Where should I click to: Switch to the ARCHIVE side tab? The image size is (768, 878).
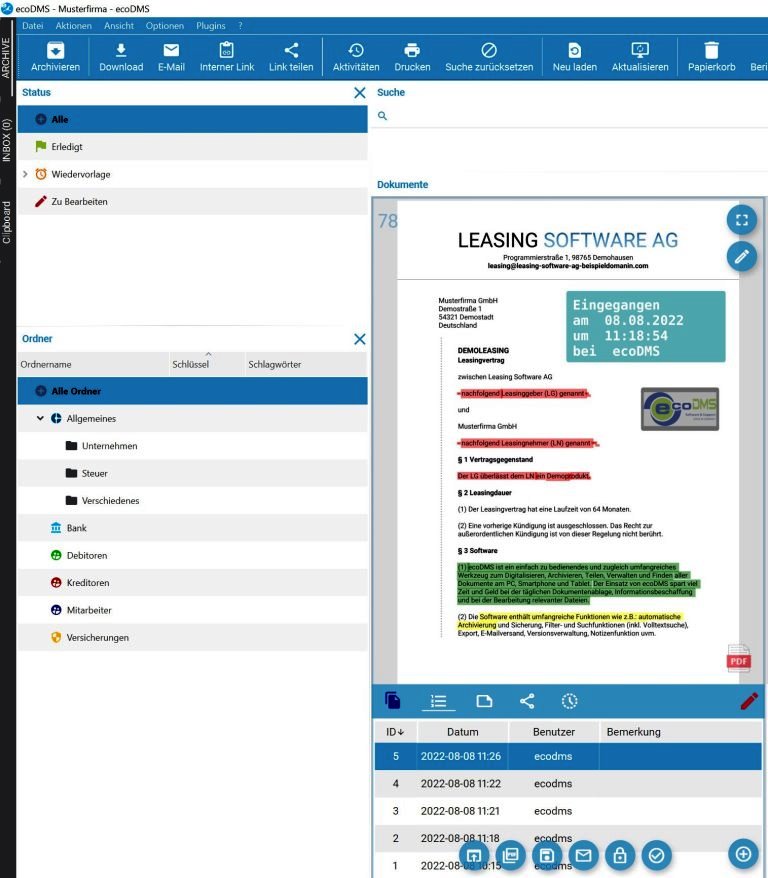(x=6, y=57)
